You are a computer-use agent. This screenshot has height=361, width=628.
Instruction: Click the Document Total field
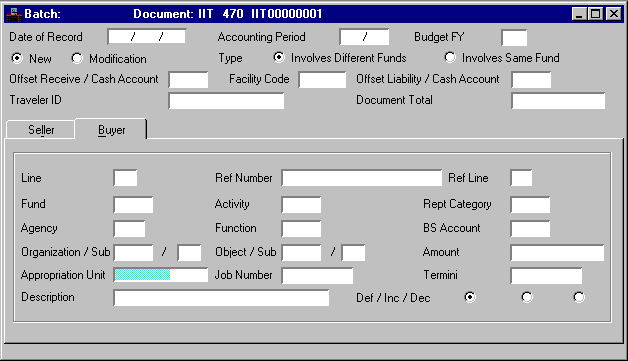558,101
